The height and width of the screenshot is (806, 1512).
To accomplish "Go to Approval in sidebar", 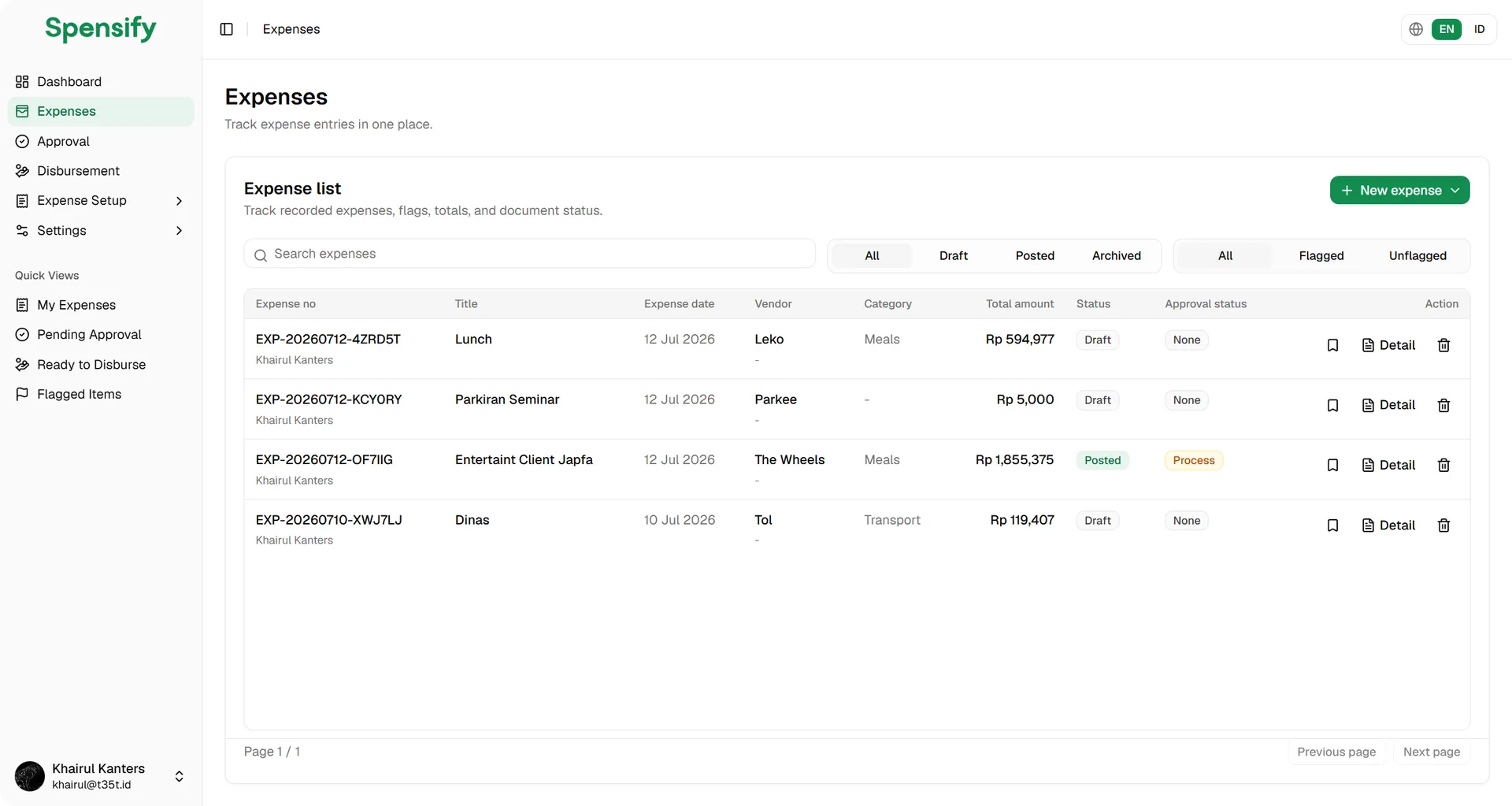I will (x=101, y=141).
